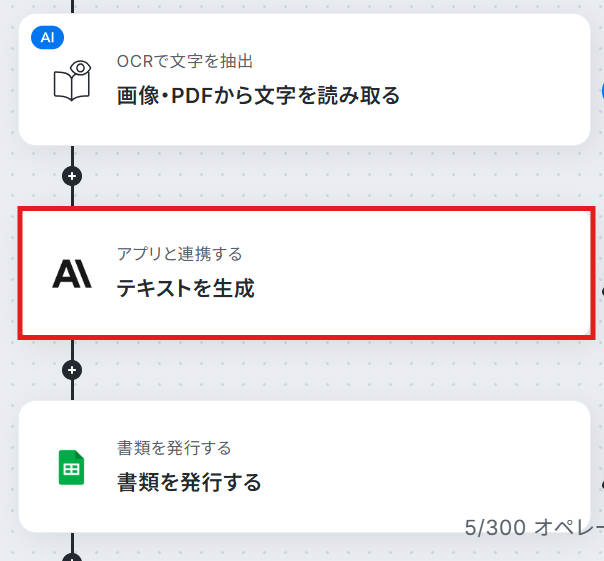Viewport: 604px width, 561px height.
Task: Add a step below 書類を発行する card
Action: 72,557
